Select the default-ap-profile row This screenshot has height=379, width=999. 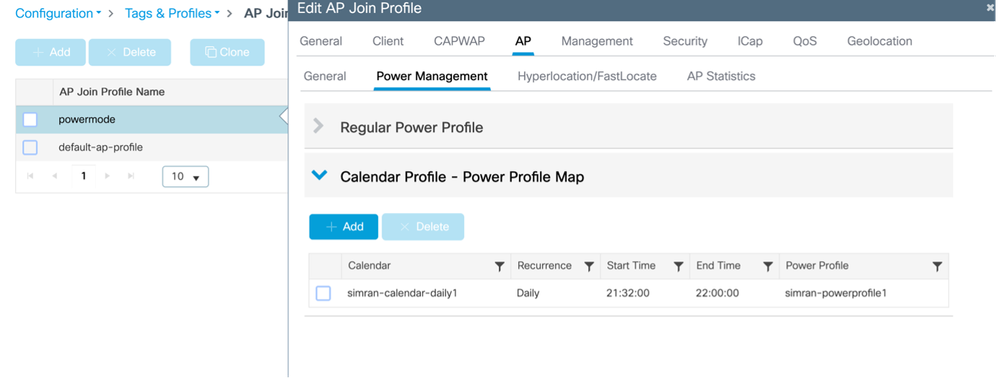(x=152, y=147)
